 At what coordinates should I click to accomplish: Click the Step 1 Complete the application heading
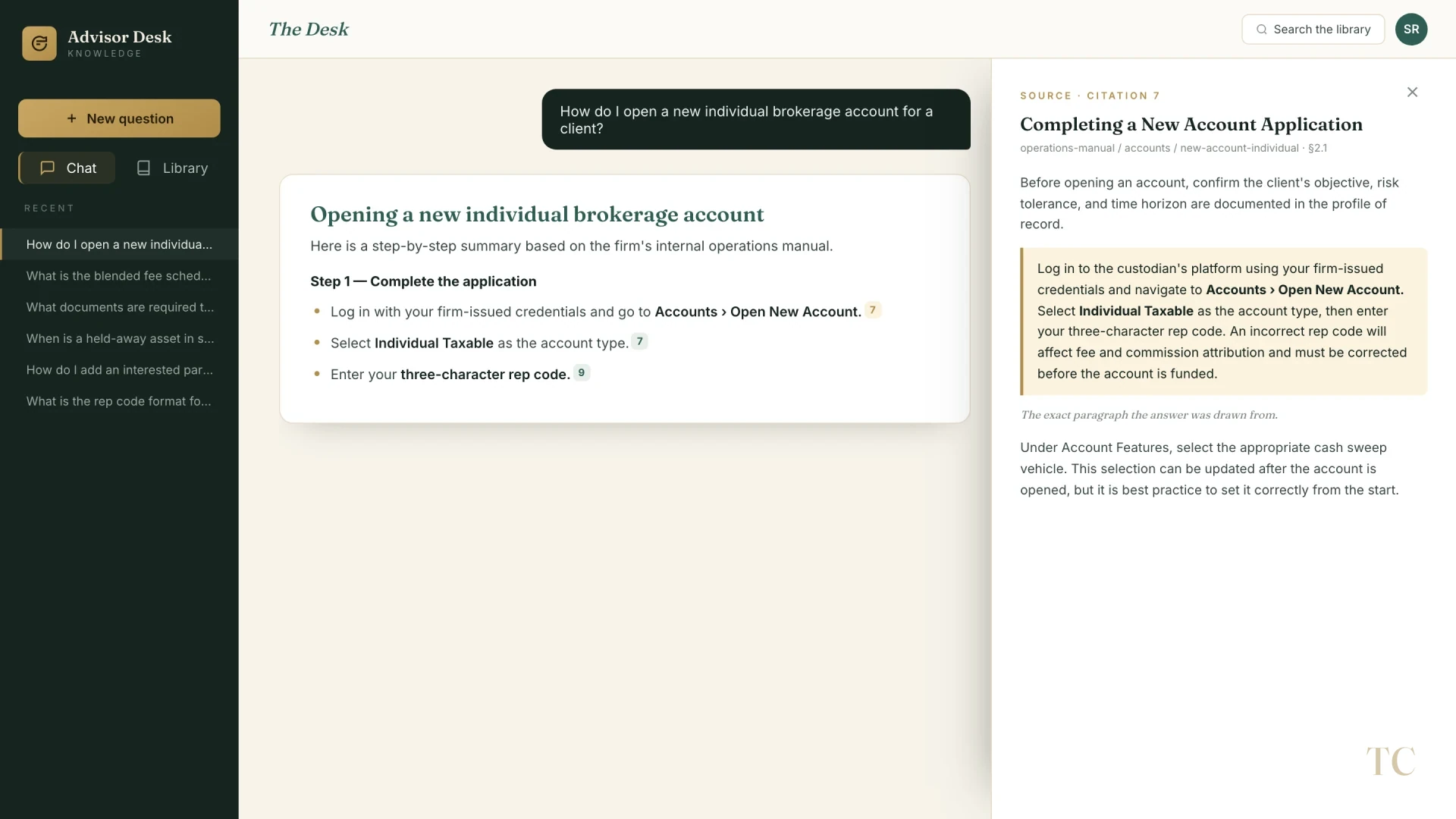[x=423, y=281]
